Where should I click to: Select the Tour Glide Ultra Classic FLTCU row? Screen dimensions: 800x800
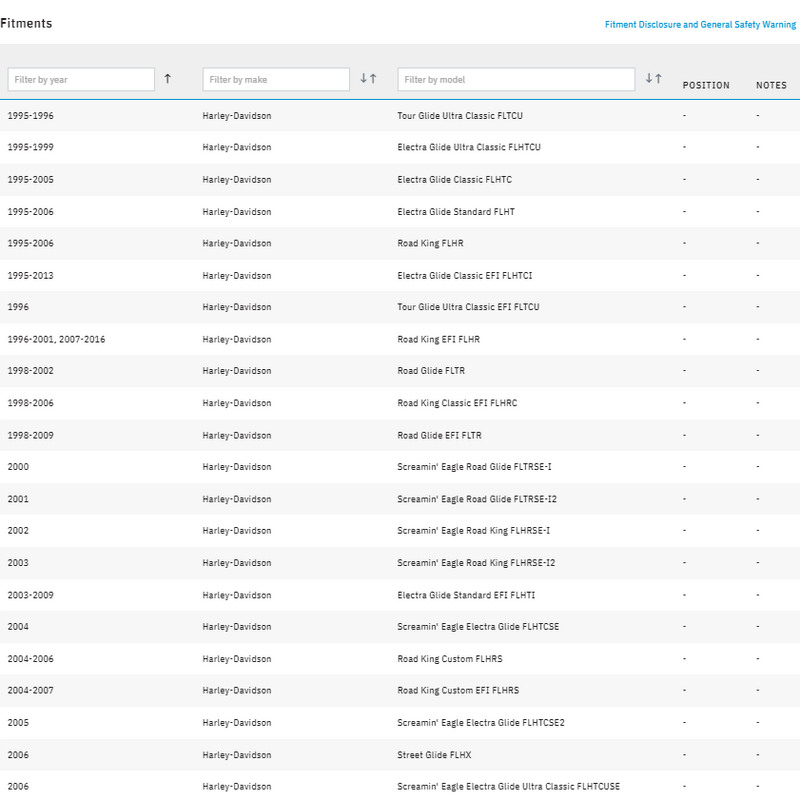(x=460, y=116)
